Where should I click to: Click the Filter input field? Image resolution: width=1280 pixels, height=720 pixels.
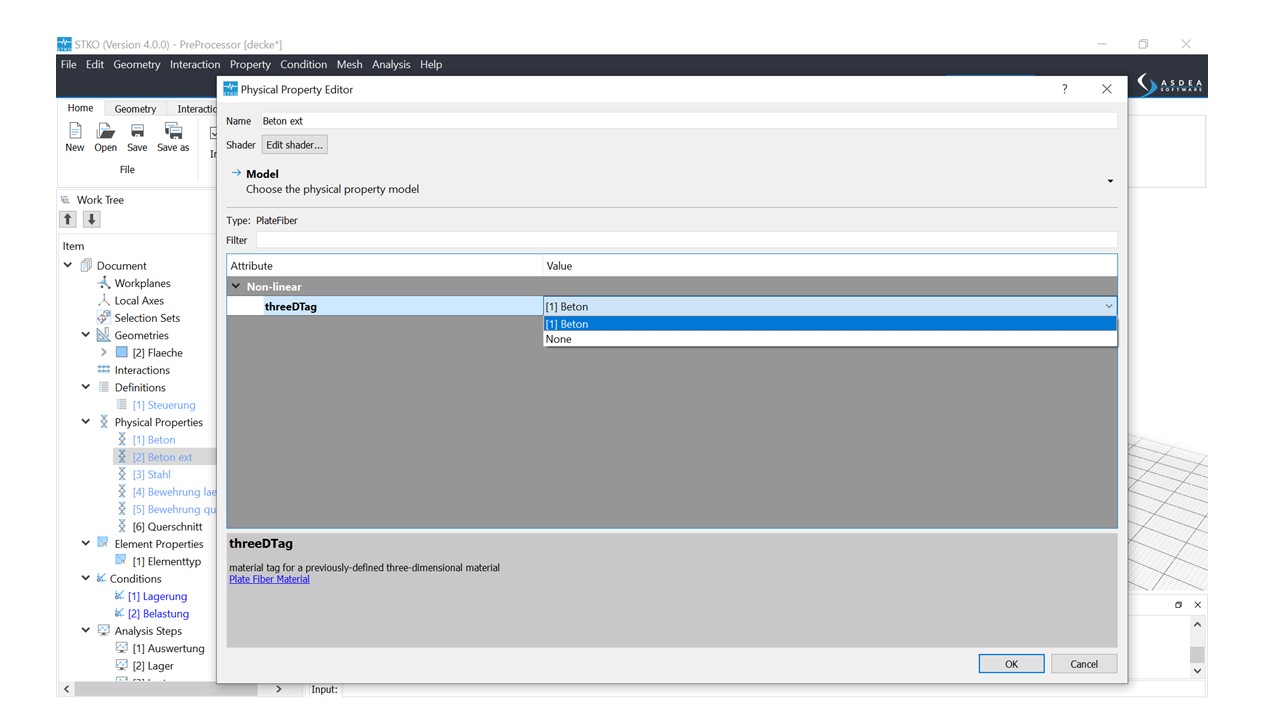click(x=686, y=240)
